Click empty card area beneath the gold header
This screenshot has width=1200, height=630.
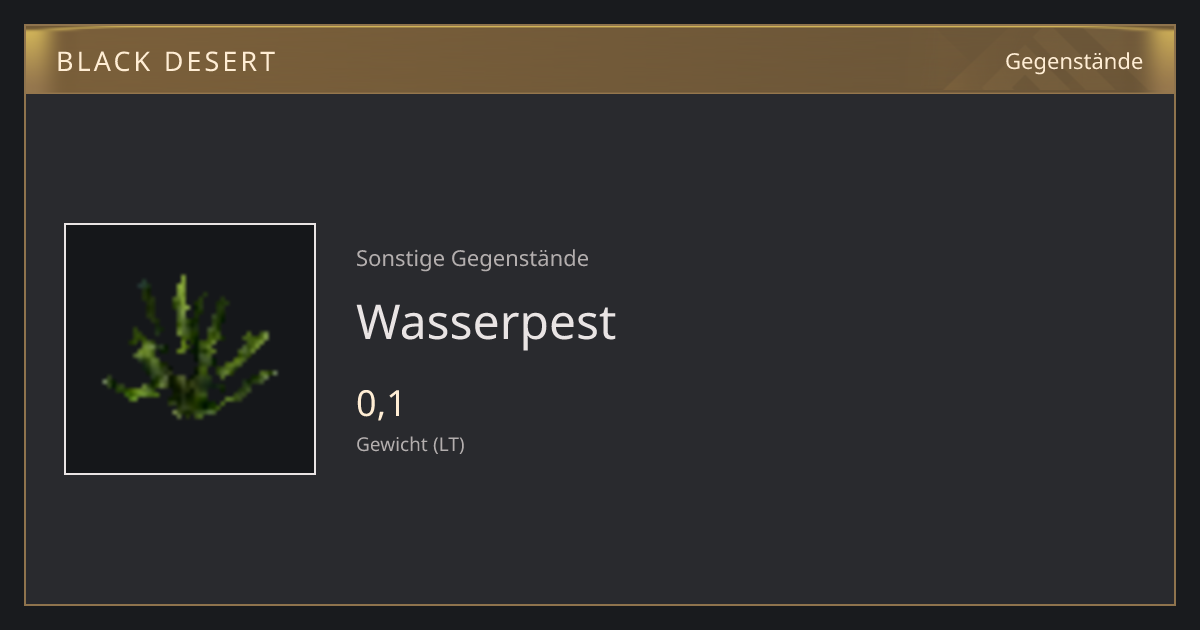pos(600,150)
